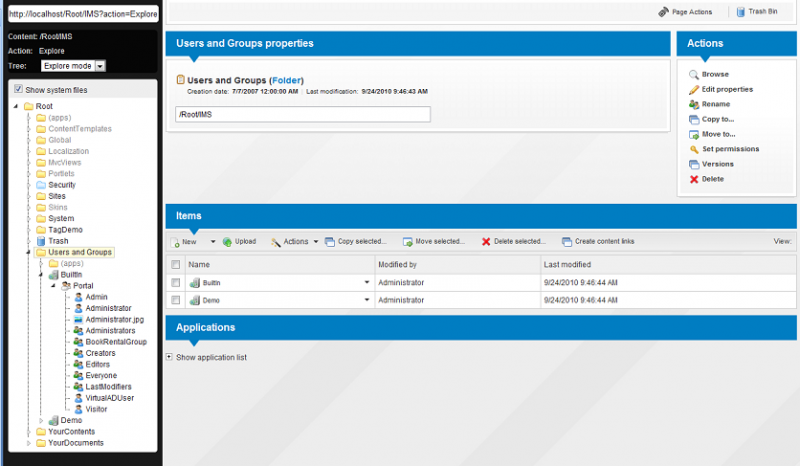Click the Versions icon
Image resolution: width=800 pixels, height=466 pixels.
pos(694,164)
